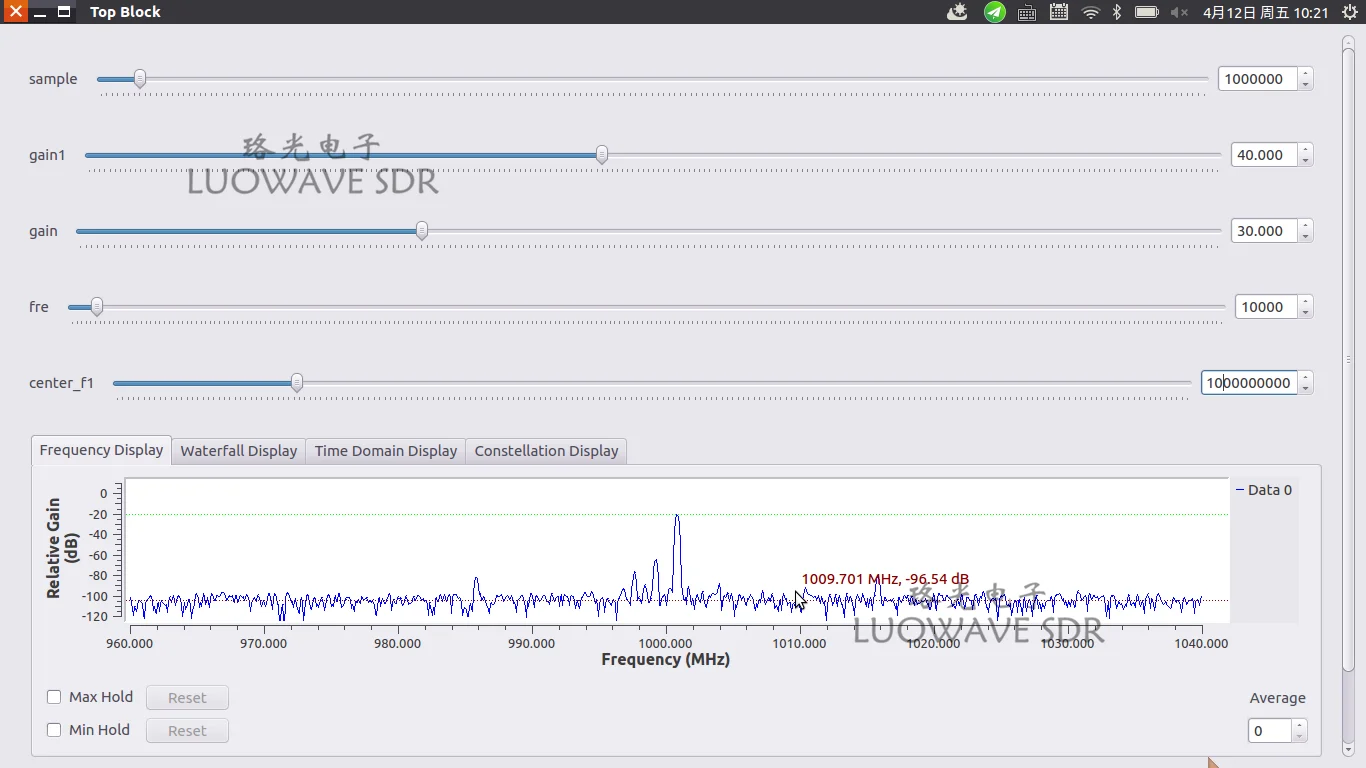Unmute the system volume icon
Image resolution: width=1366 pixels, height=768 pixels.
click(1177, 12)
